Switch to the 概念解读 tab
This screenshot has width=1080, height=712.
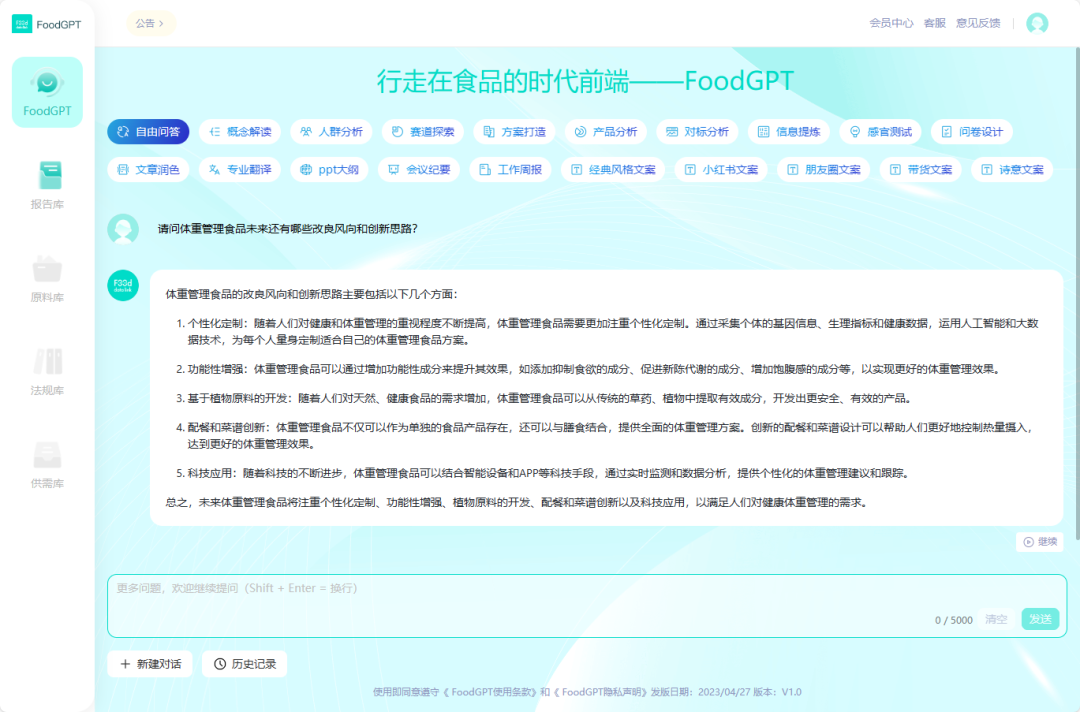(x=240, y=132)
